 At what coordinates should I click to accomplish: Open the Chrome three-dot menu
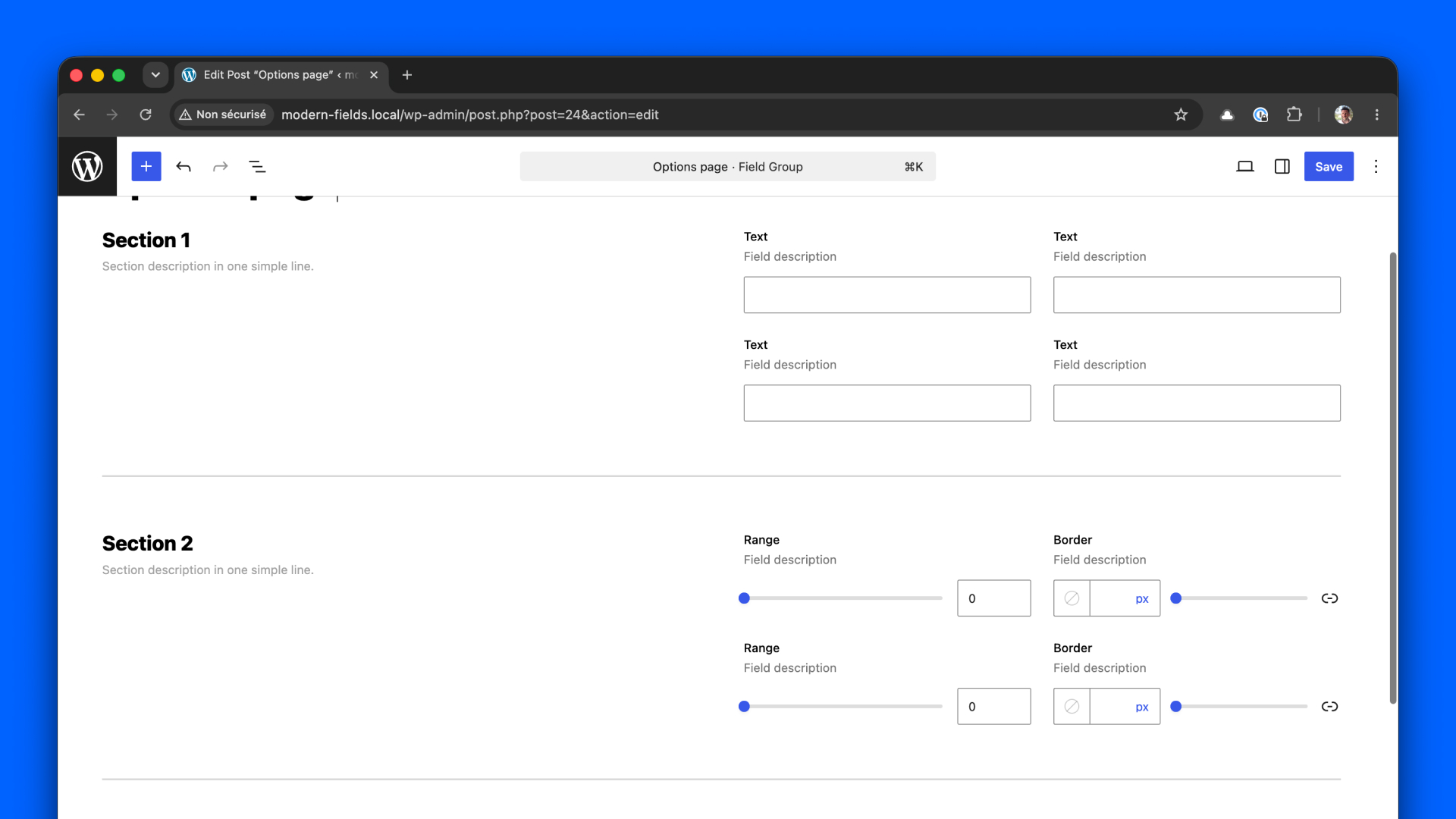pos(1377,115)
